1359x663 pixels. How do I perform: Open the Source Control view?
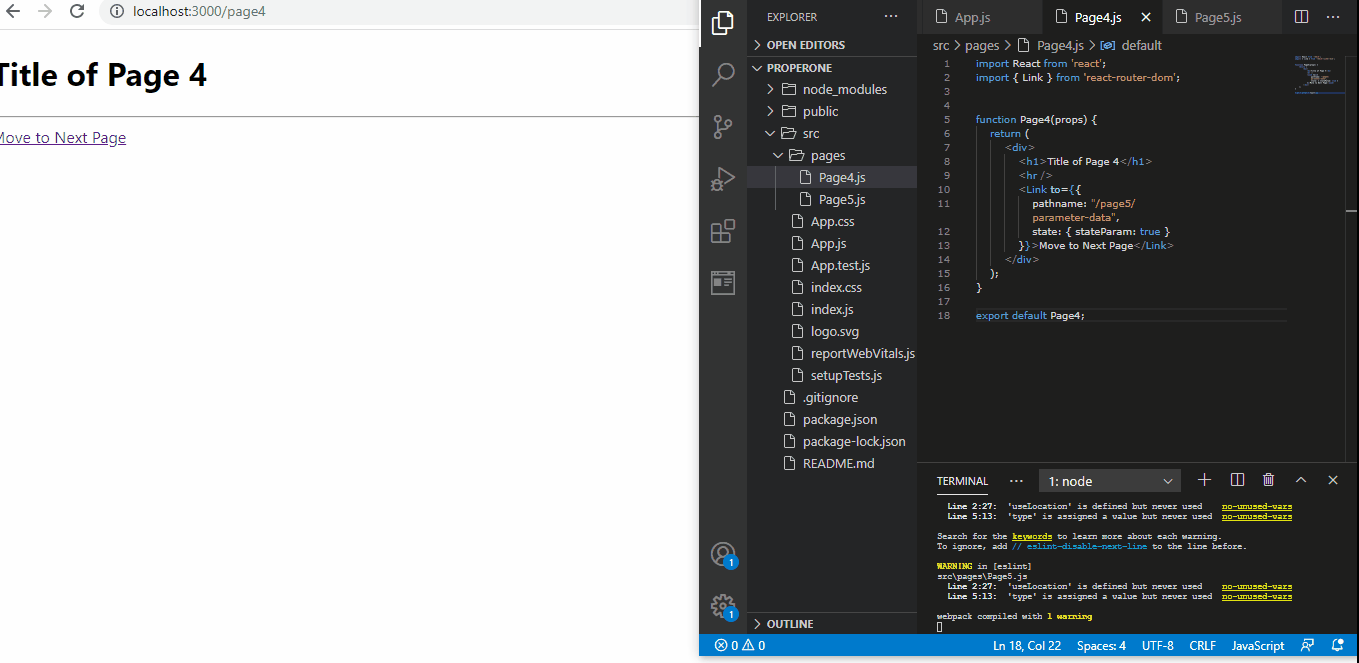coord(723,127)
